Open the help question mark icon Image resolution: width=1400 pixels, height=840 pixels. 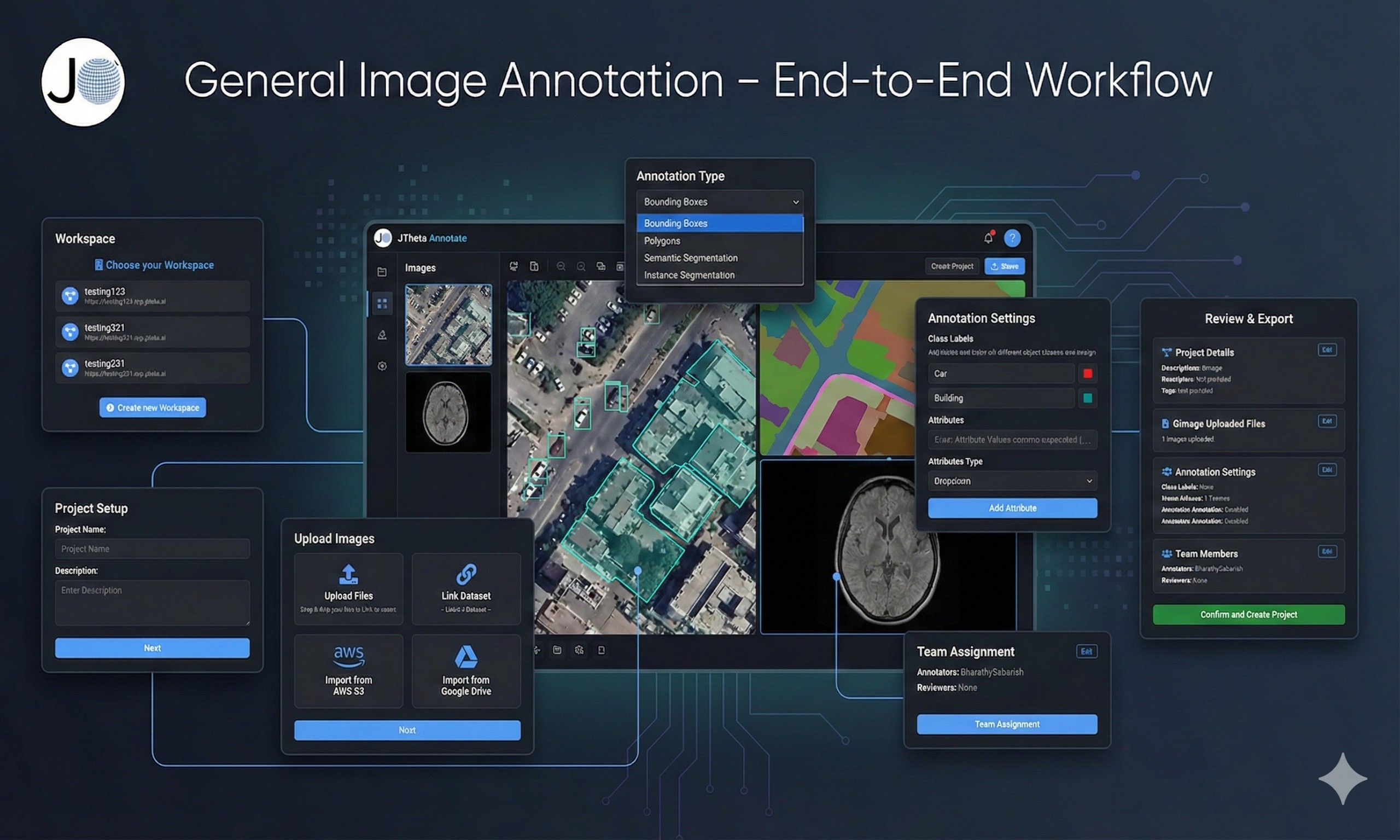(1012, 238)
